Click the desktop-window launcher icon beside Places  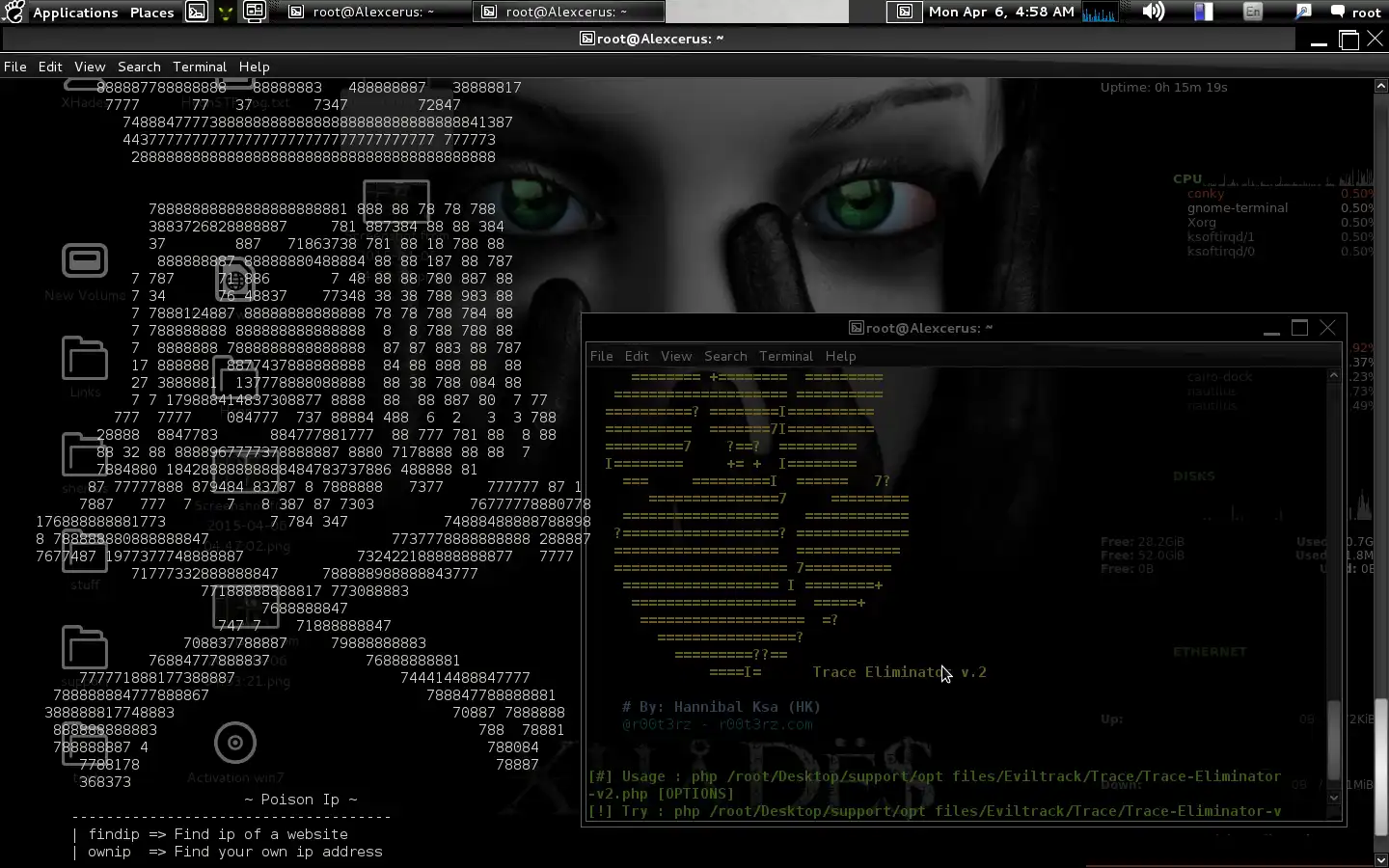point(255,12)
